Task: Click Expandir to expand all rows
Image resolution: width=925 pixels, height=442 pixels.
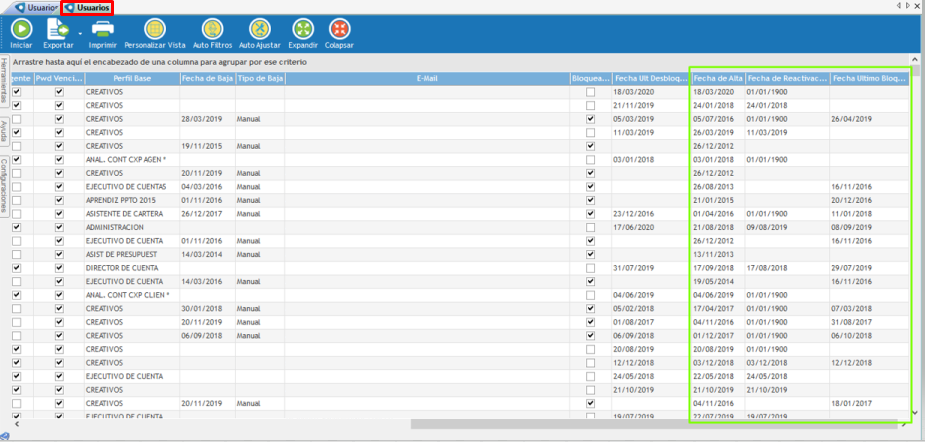Action: [302, 29]
